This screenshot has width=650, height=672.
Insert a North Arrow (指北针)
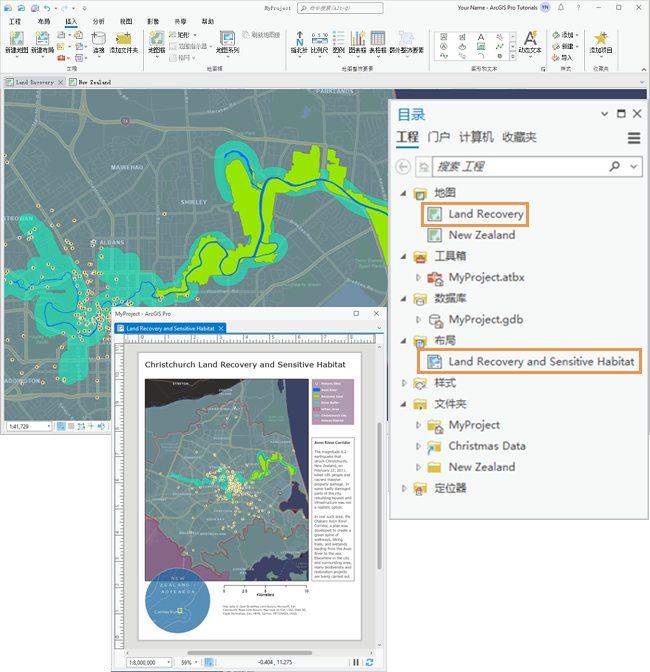coord(300,39)
